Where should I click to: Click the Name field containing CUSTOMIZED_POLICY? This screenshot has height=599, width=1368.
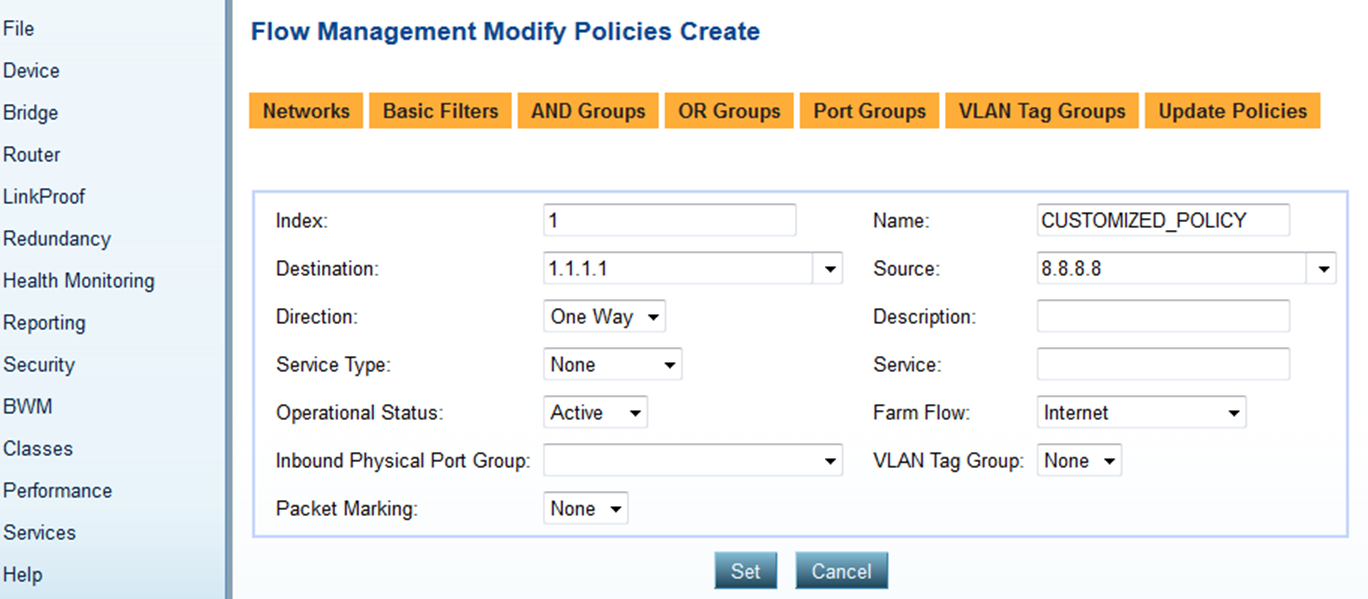tap(1162, 220)
